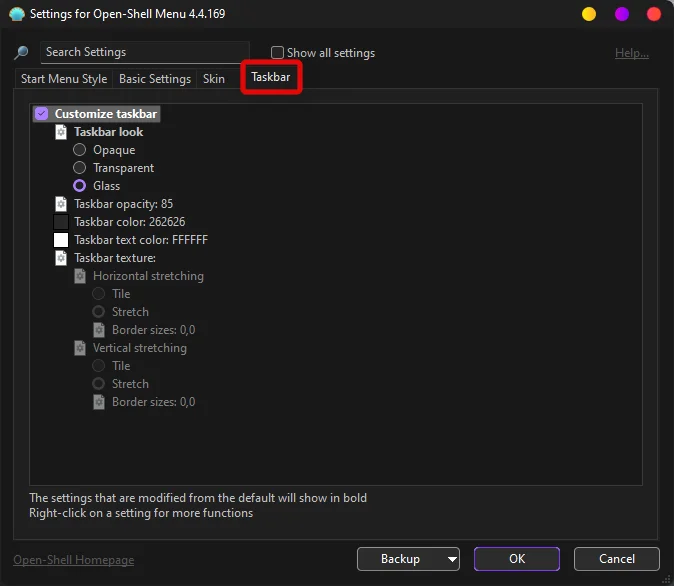Open the Backup dropdown menu
This screenshot has width=674, height=586.
pos(452,559)
